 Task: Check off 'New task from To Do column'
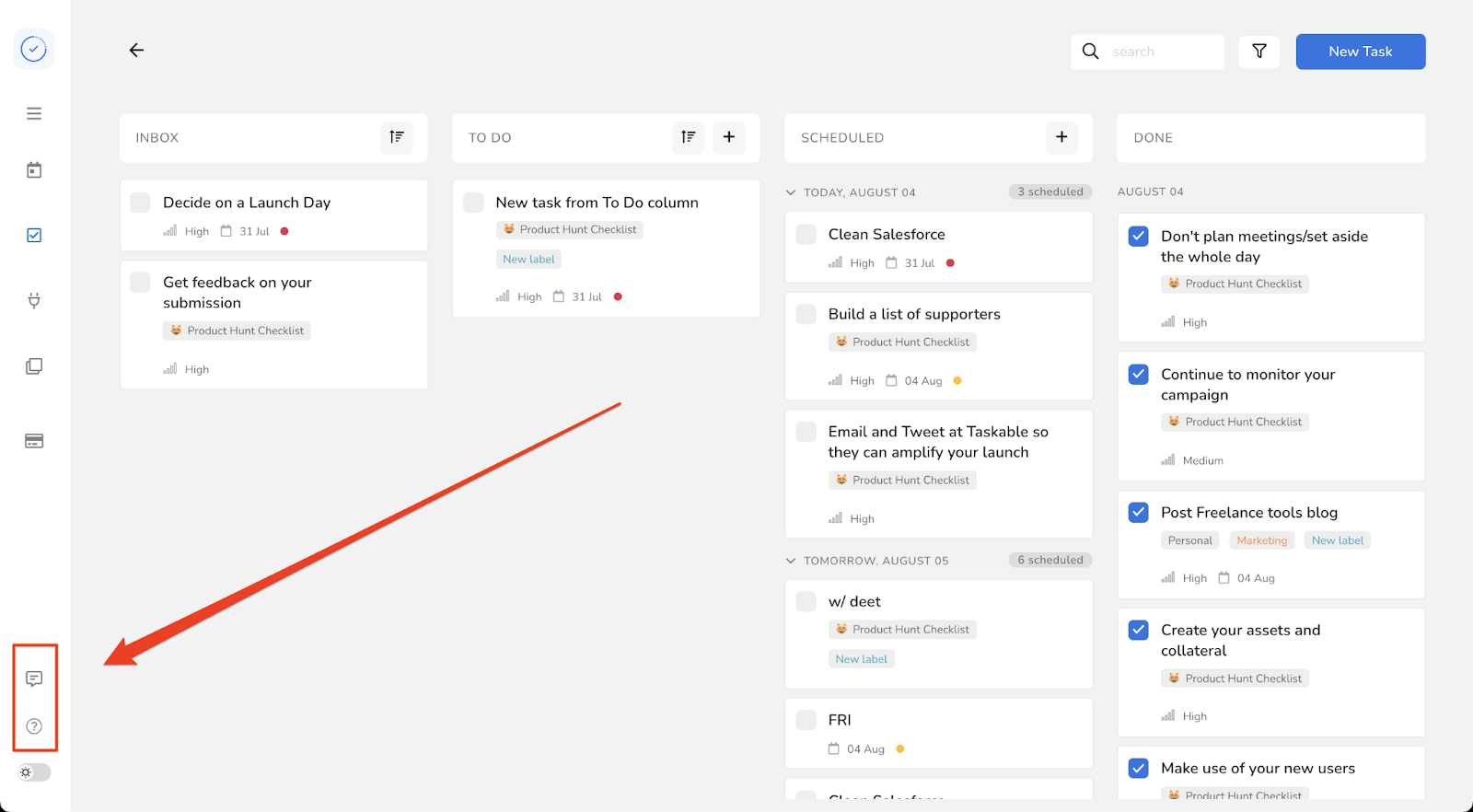(x=473, y=203)
